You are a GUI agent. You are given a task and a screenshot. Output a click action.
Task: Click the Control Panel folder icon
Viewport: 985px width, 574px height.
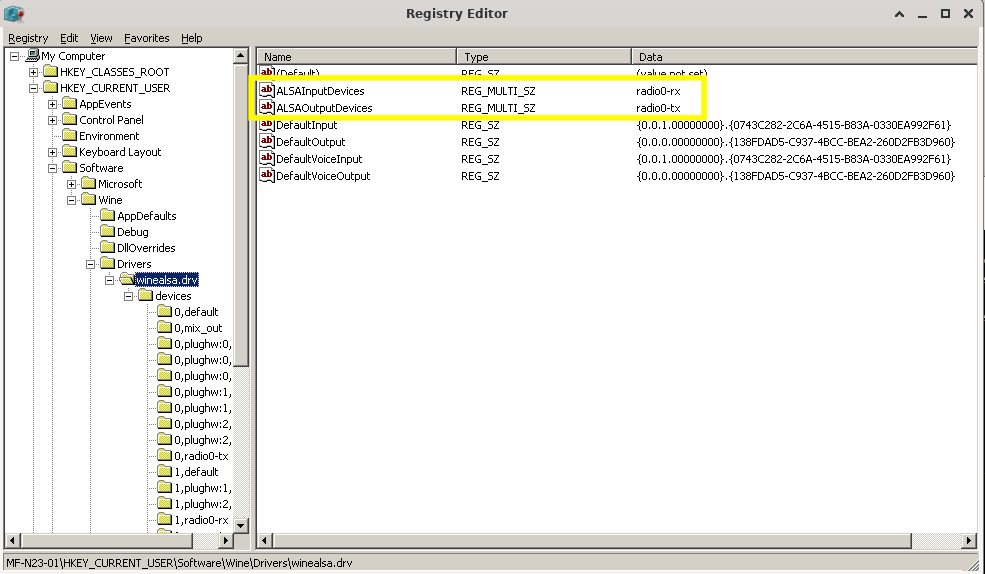tap(70, 119)
